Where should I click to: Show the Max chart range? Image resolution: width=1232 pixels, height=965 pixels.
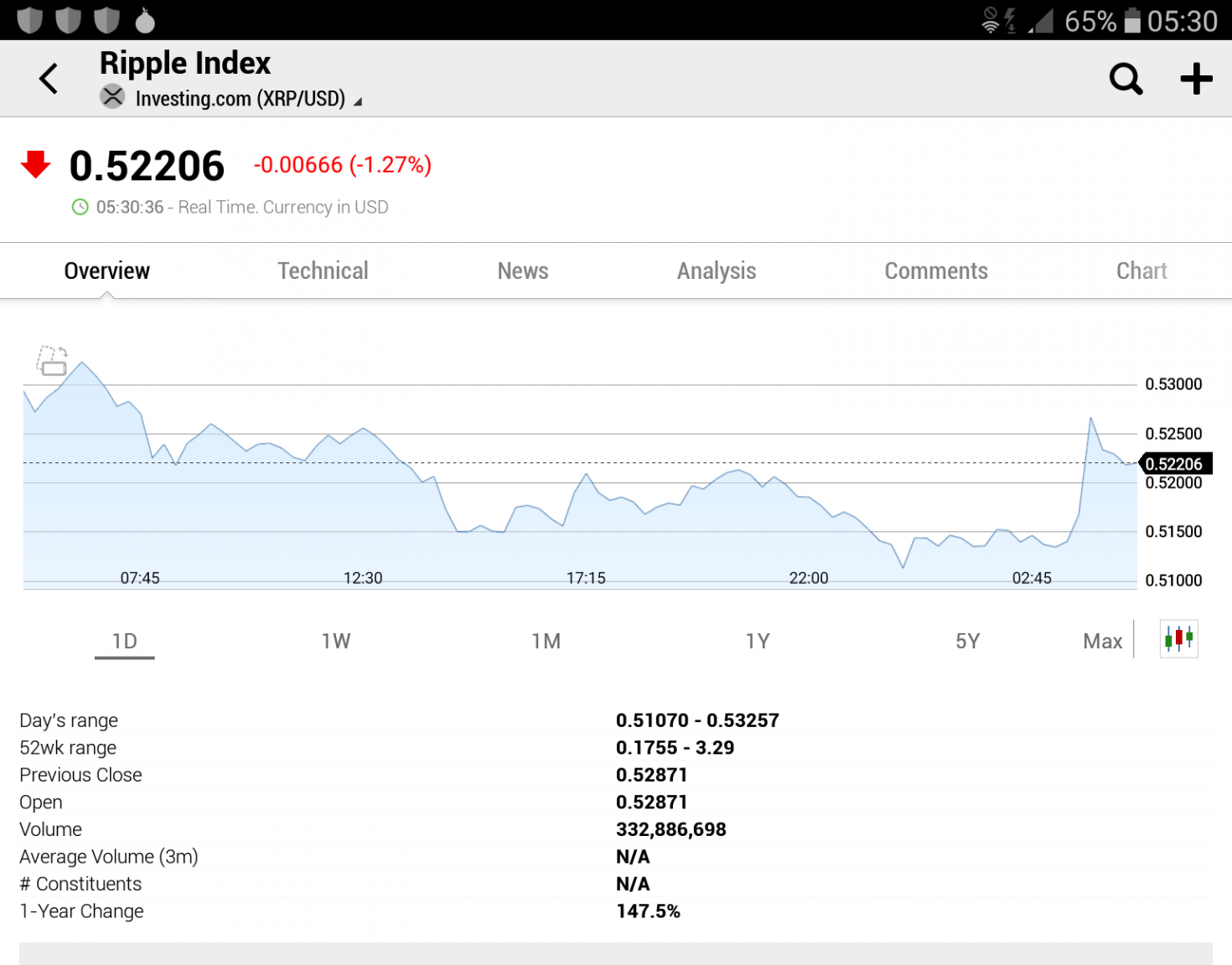[1102, 641]
